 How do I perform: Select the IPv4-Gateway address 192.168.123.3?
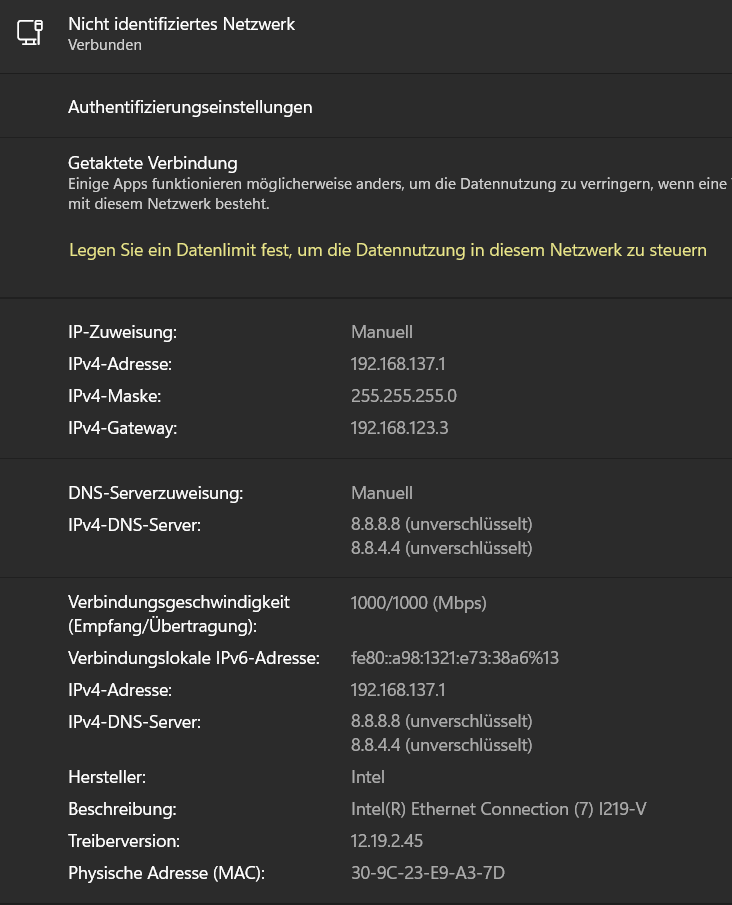pyautogui.click(x=400, y=428)
